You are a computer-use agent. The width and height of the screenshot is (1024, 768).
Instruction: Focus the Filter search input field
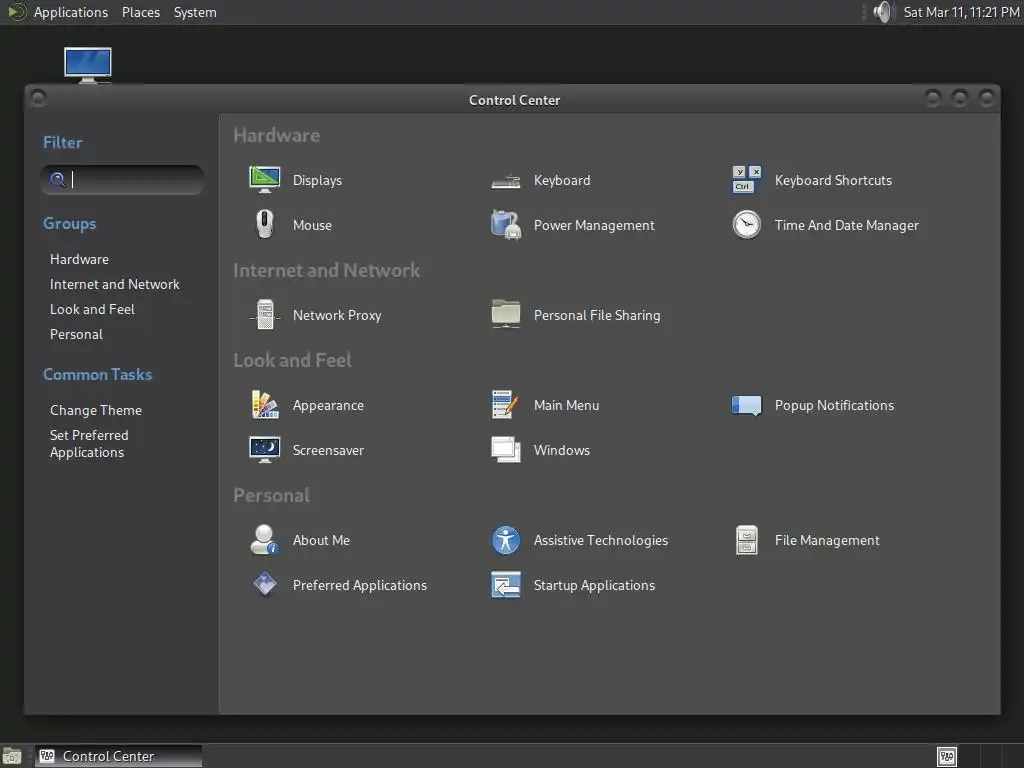point(122,180)
